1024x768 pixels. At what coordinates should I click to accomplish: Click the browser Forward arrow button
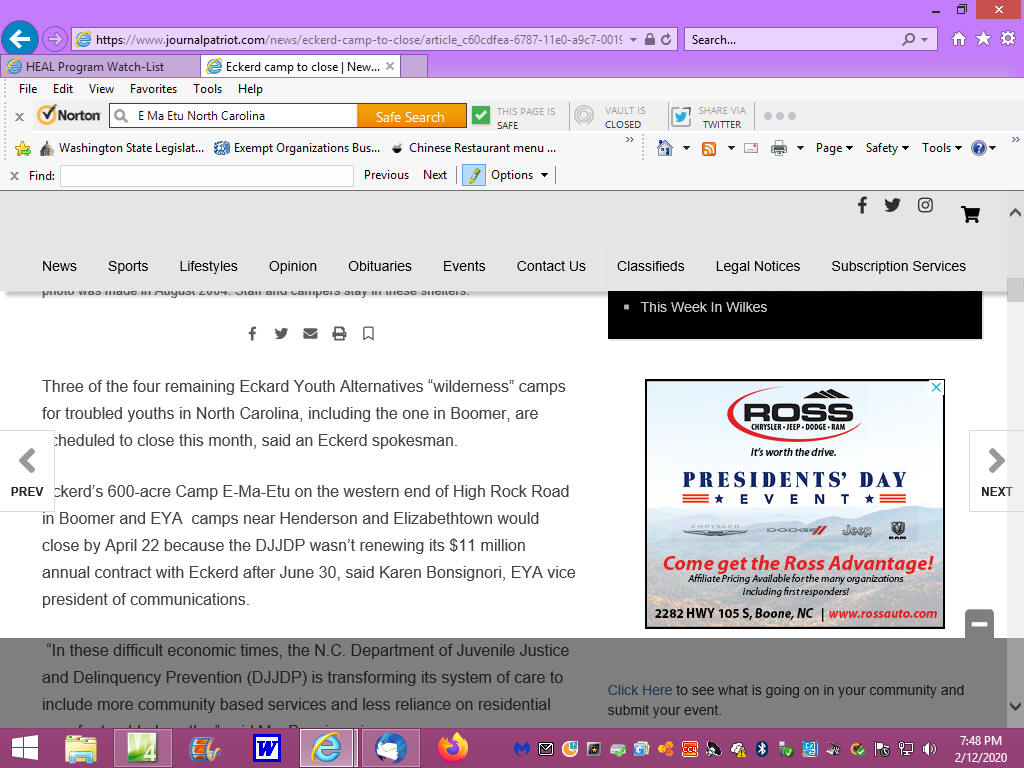pyautogui.click(x=55, y=39)
